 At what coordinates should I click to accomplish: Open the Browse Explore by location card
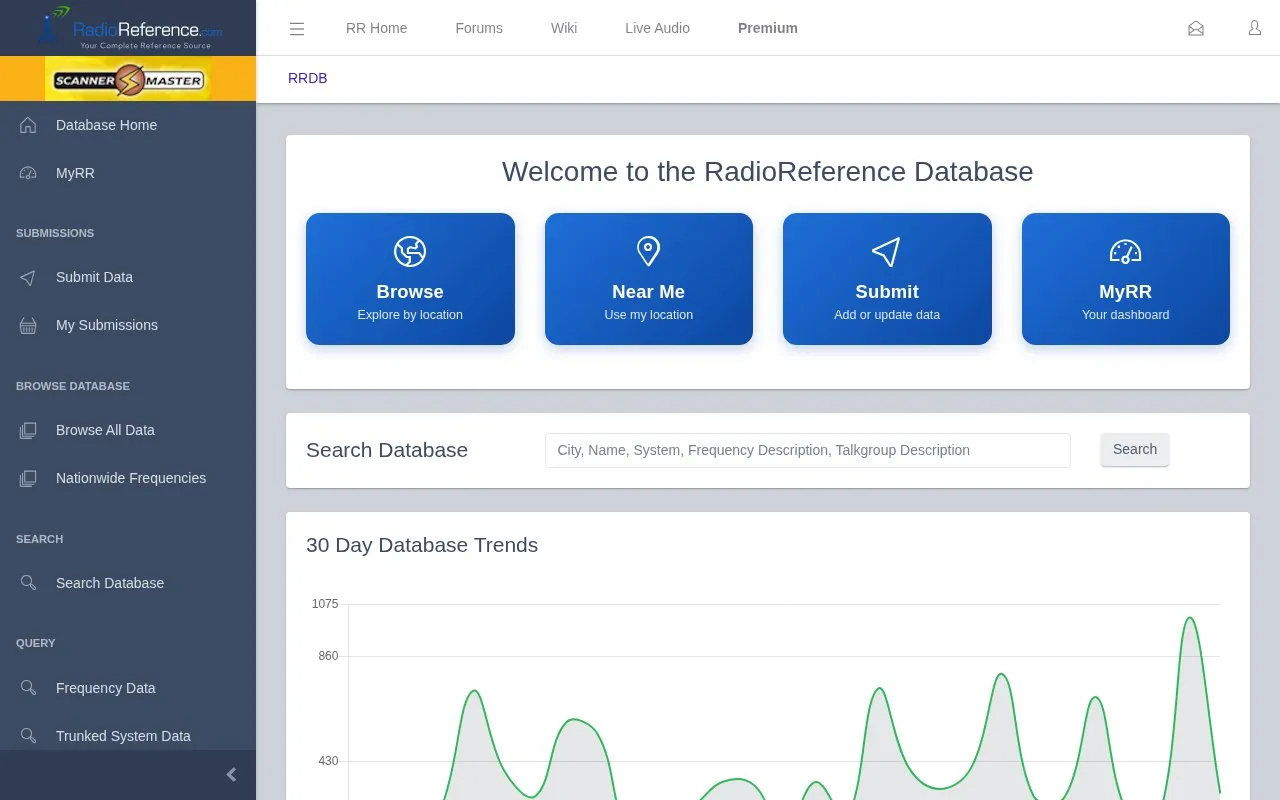[x=410, y=279]
